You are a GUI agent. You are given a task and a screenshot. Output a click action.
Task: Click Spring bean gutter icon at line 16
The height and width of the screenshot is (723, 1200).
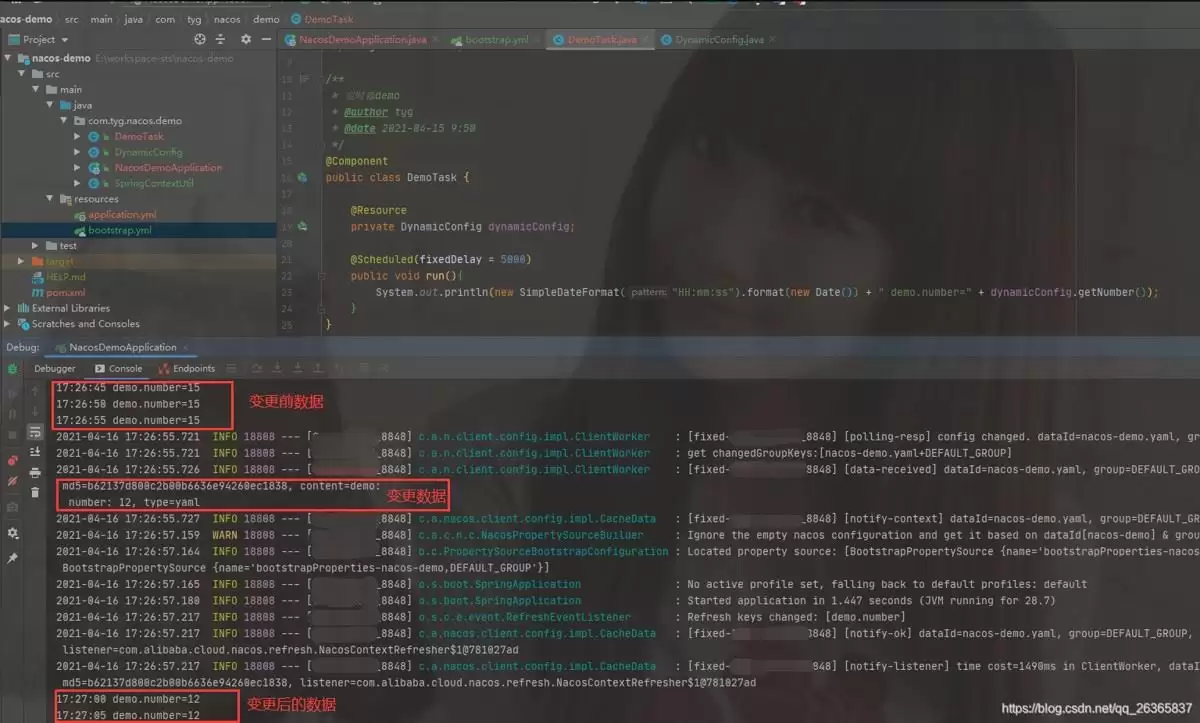[x=302, y=177]
